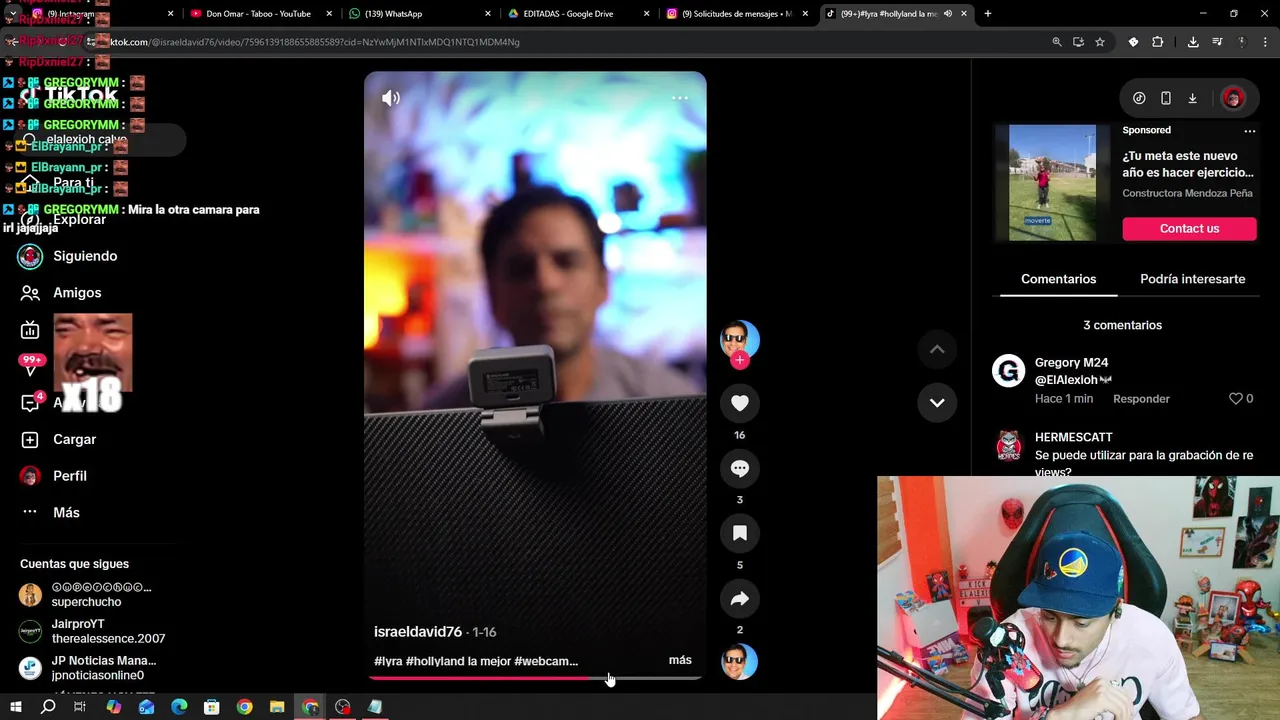
Task: Open the three-dot options on the video
Action: (680, 98)
